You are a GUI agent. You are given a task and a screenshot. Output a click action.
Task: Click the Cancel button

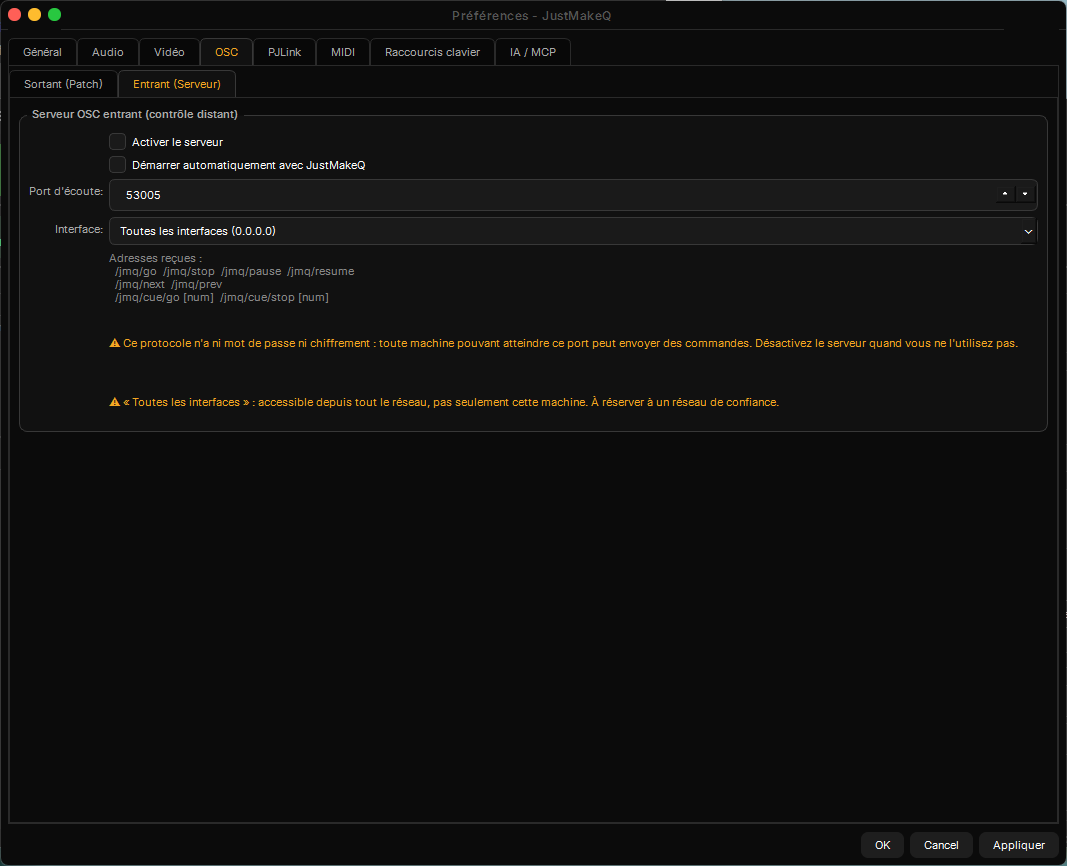(941, 845)
